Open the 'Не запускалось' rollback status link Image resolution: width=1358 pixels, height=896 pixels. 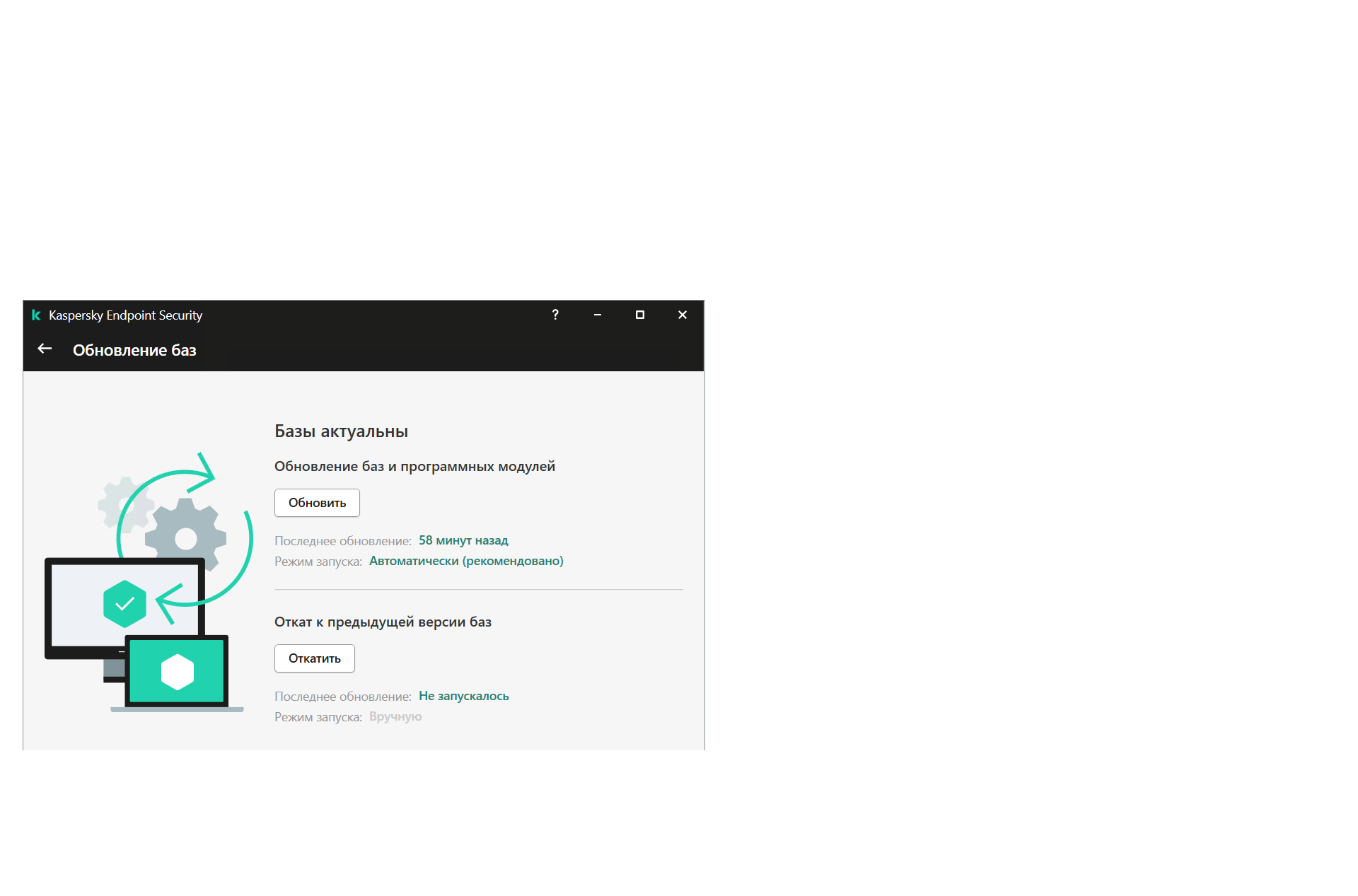pyautogui.click(x=463, y=696)
